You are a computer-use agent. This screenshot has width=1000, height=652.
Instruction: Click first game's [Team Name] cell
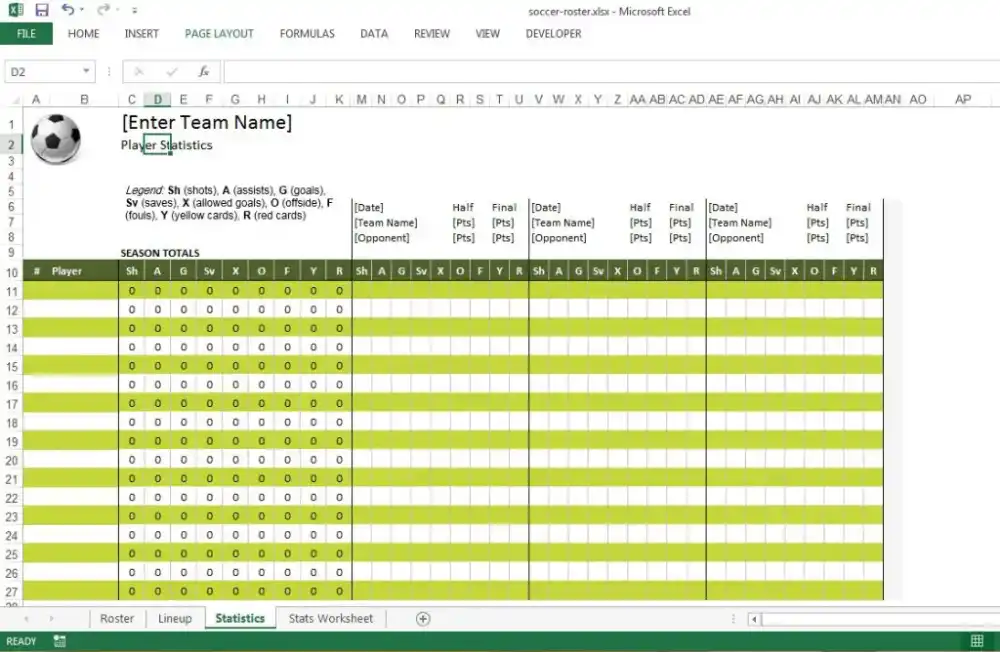click(x=385, y=223)
